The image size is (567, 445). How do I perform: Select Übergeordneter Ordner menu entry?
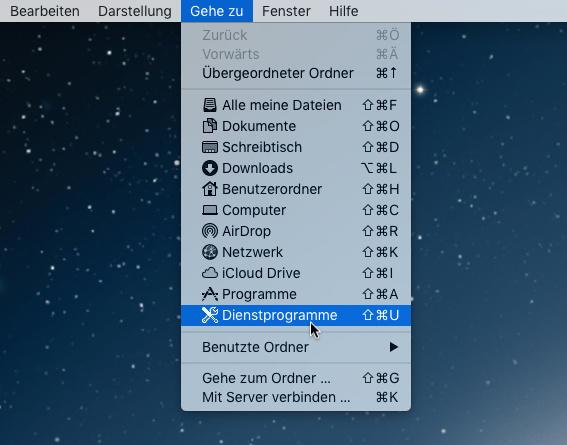(296, 73)
